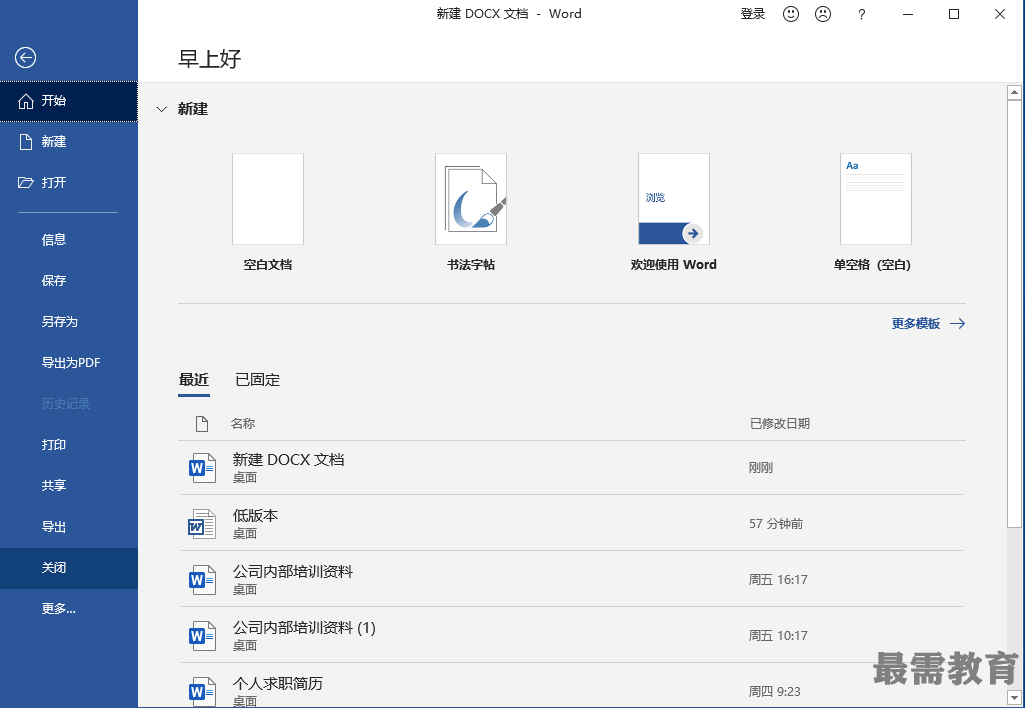Screen dimensions: 1025x708
Task: Click the vertical scrollbar thumb
Action: 1014,313
